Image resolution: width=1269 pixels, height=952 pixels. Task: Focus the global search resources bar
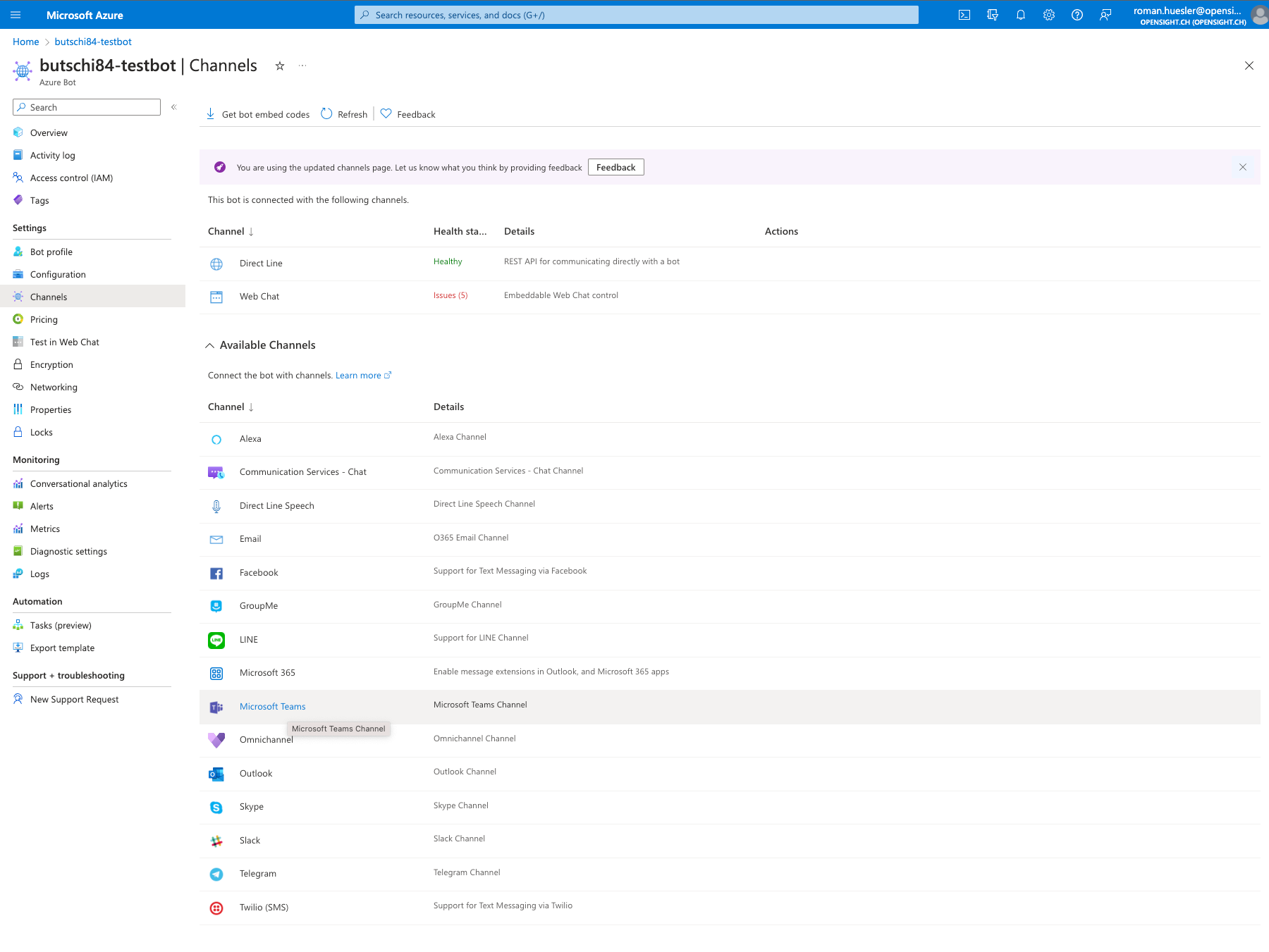[x=637, y=15]
